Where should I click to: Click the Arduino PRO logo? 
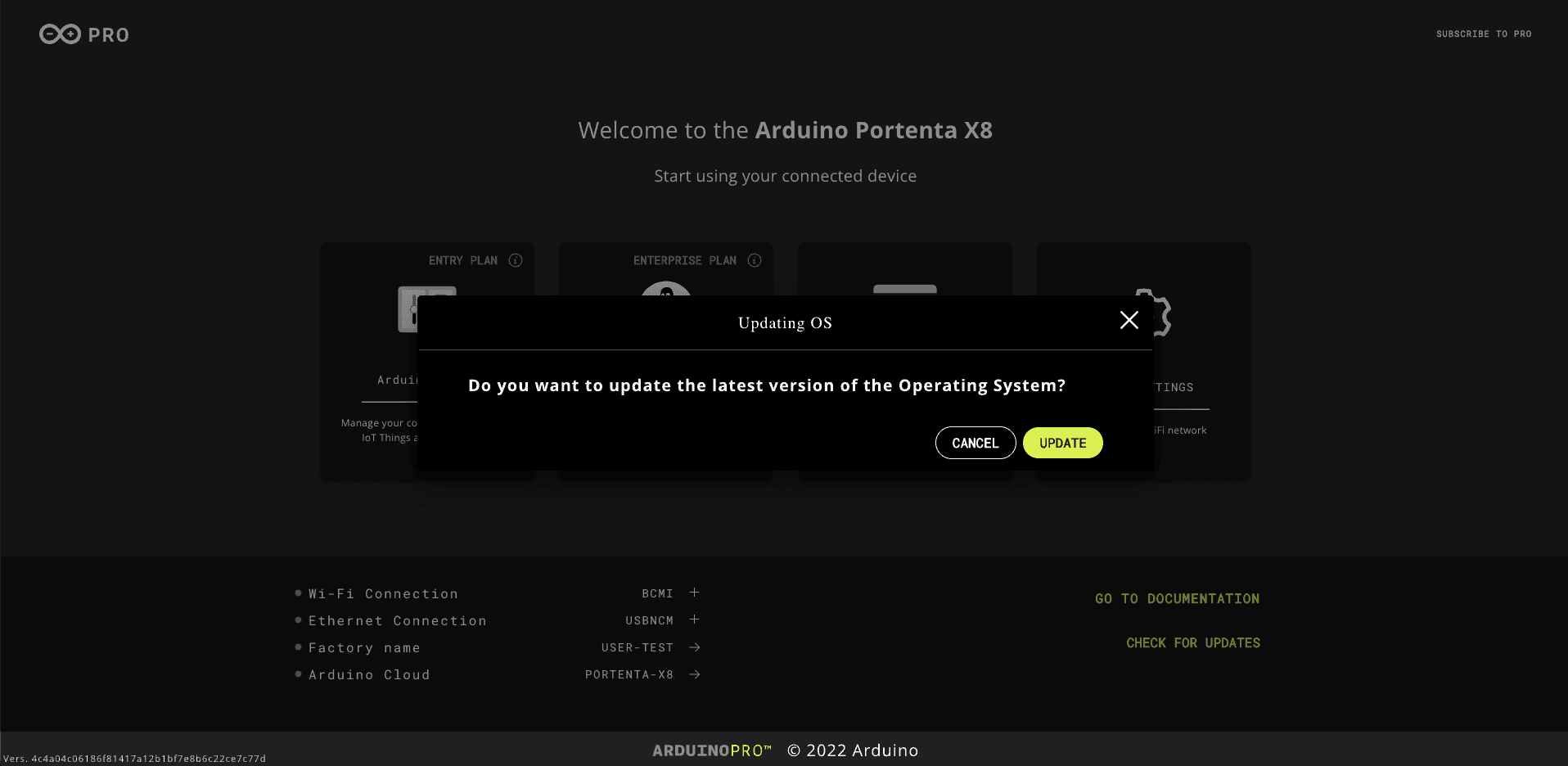pos(84,34)
